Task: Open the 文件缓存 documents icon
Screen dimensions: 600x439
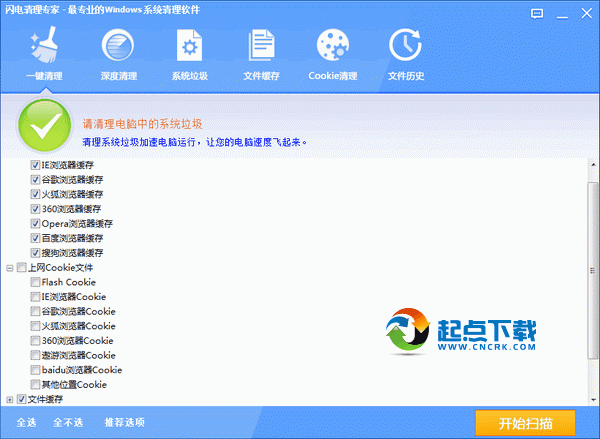Action: coord(261,45)
